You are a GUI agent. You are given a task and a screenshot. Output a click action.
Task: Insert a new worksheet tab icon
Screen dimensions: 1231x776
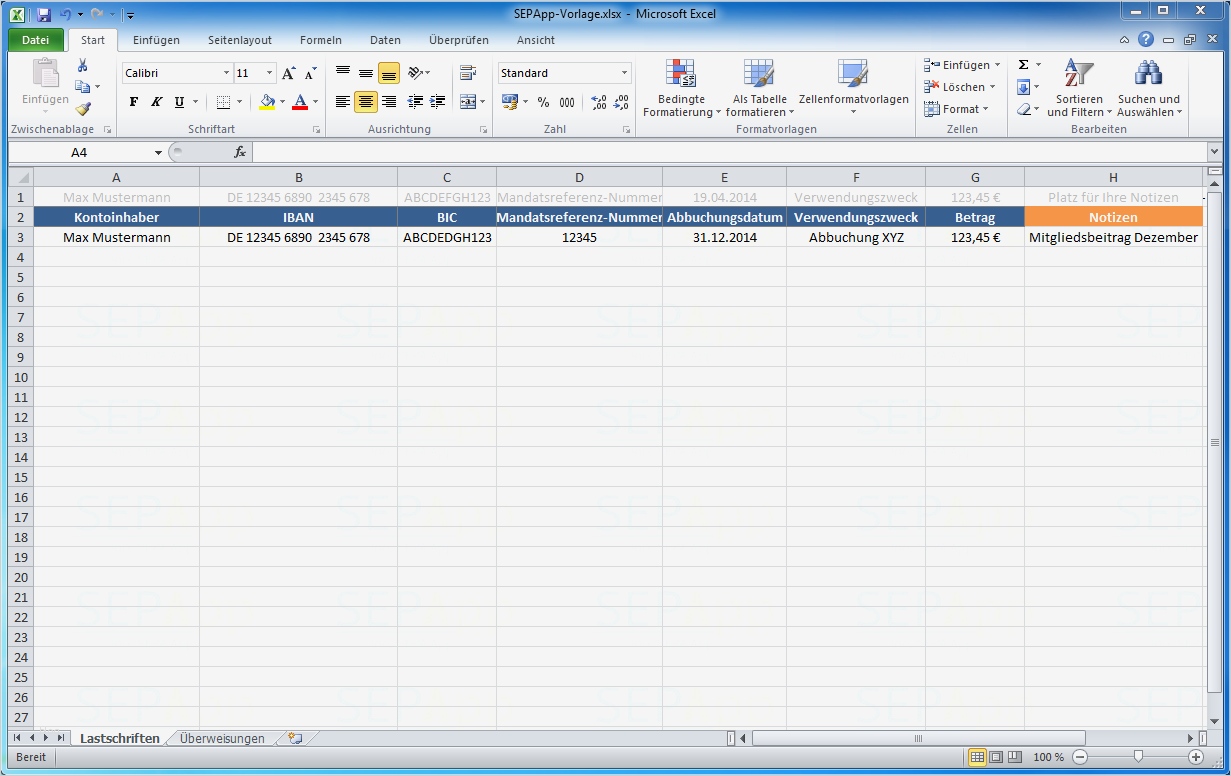click(295, 738)
